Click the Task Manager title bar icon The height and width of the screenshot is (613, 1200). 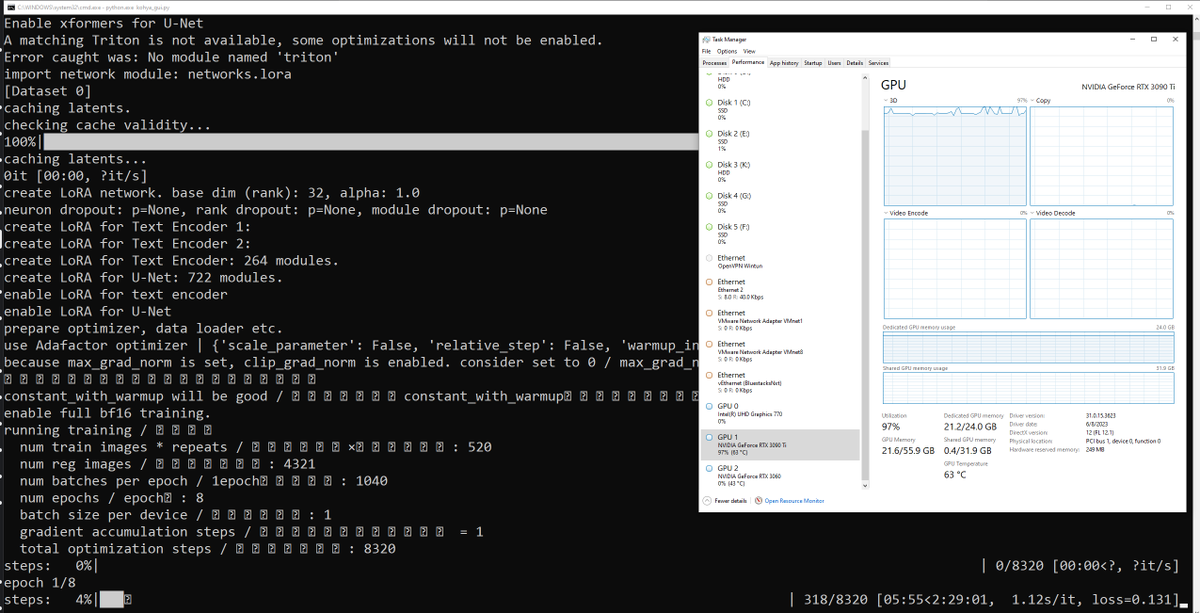click(x=706, y=39)
